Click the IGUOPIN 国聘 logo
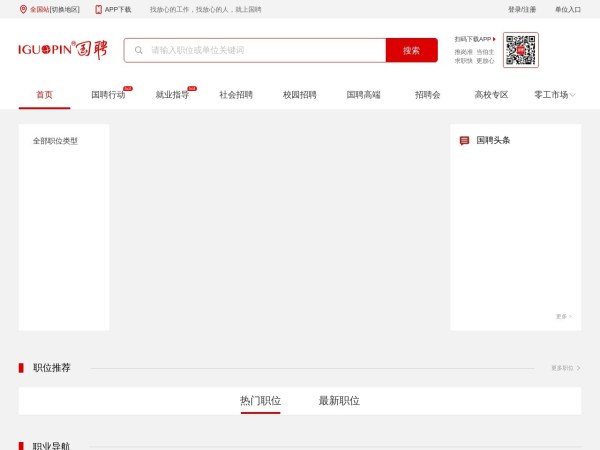 point(61,50)
